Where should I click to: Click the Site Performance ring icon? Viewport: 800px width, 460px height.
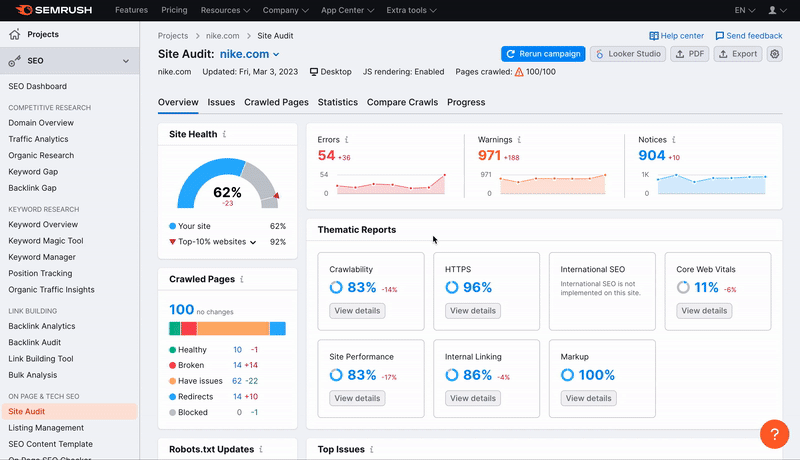(x=336, y=375)
